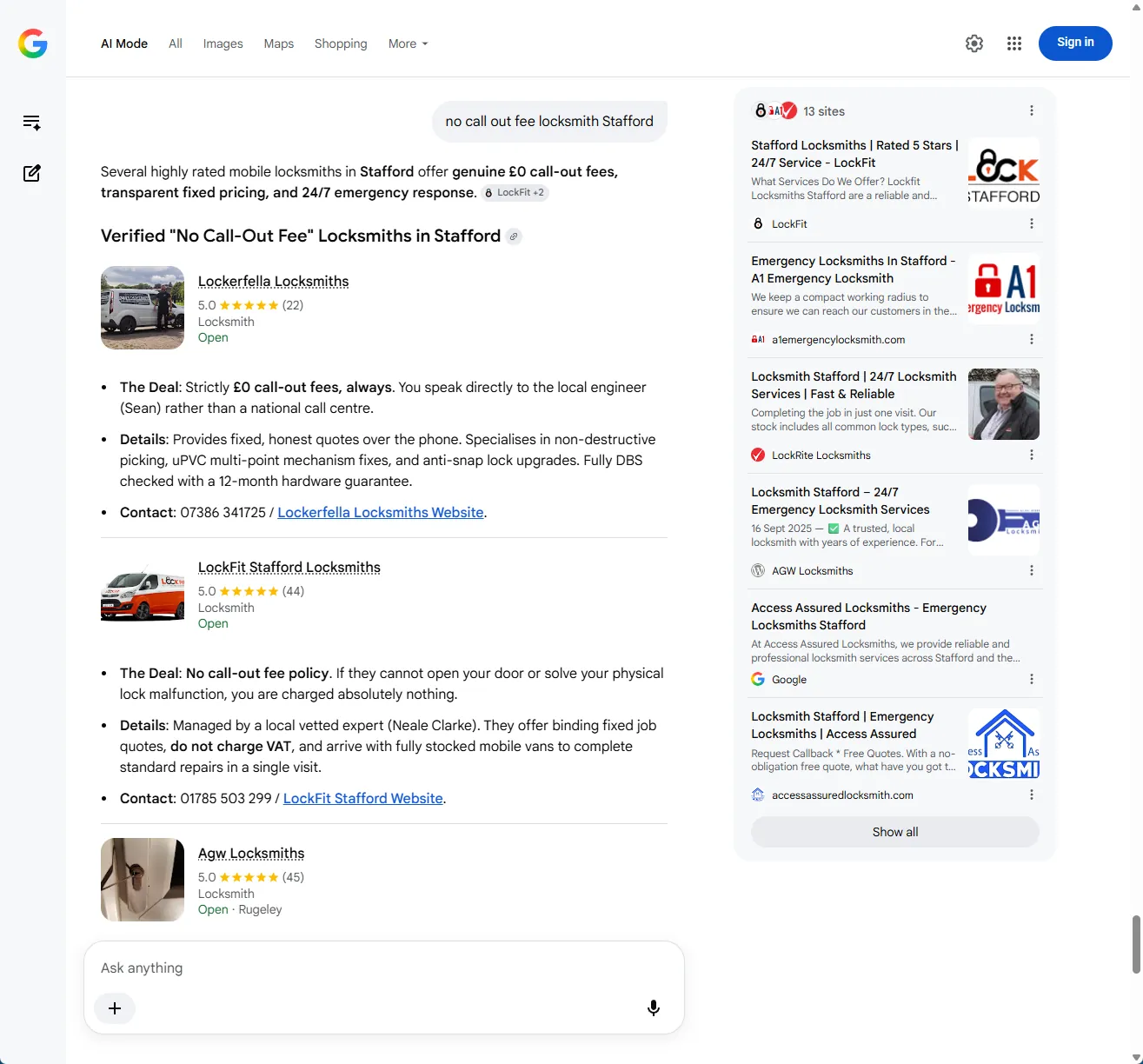Click the LockFit Stafford logo thumbnail
The image size is (1143, 1064).
pos(1004,173)
